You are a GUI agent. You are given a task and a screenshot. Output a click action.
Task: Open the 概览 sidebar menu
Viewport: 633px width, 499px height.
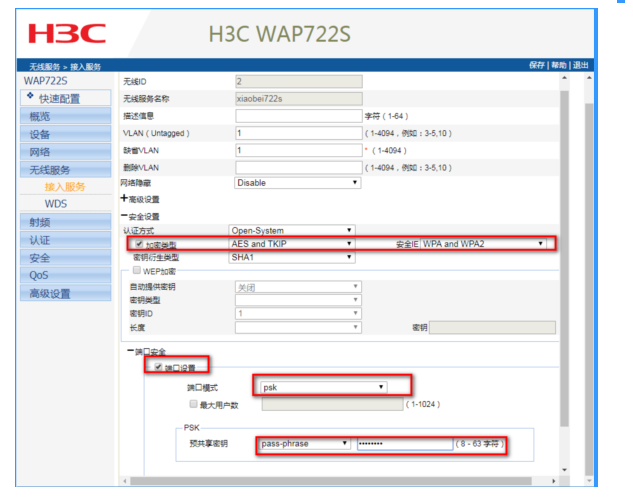(66, 116)
